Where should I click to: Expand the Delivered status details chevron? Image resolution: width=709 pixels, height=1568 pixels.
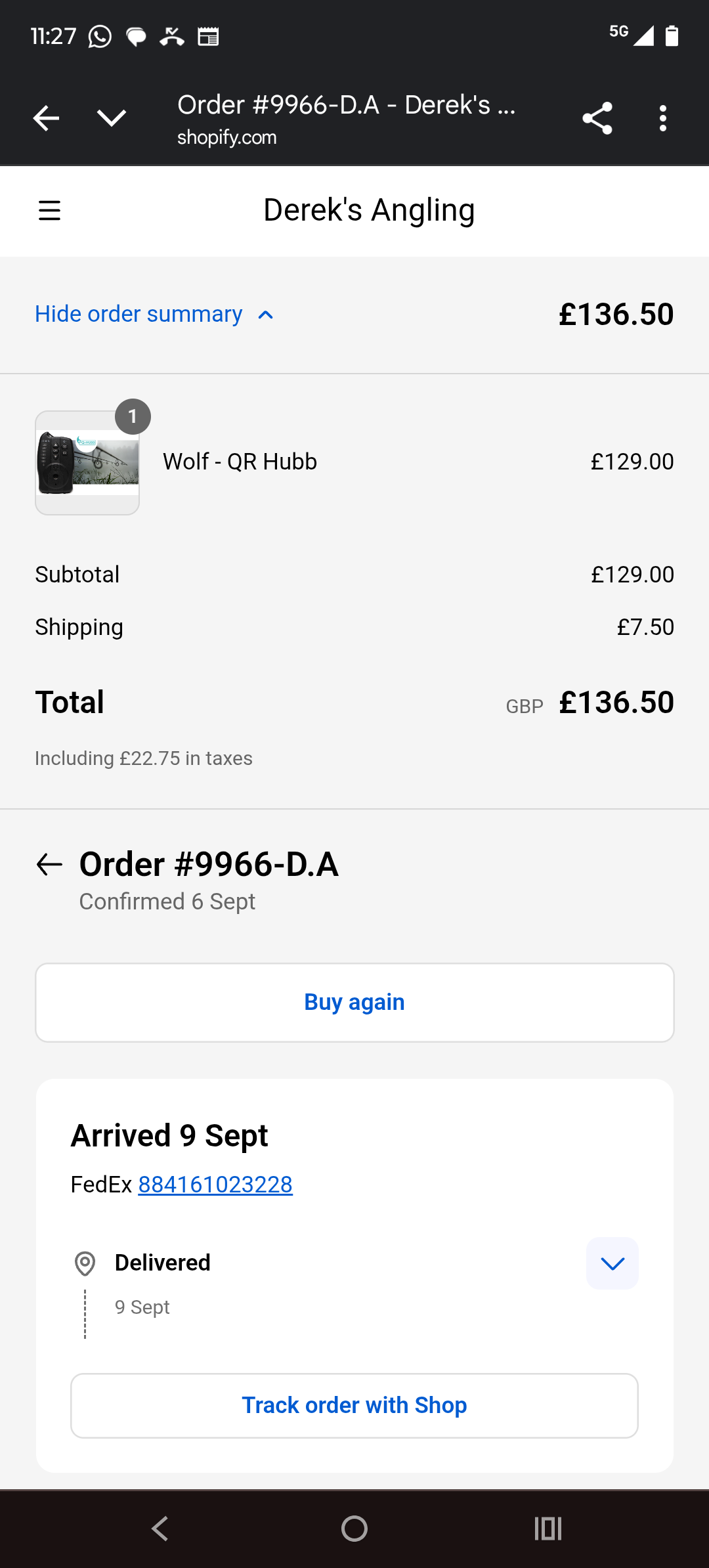point(612,1263)
